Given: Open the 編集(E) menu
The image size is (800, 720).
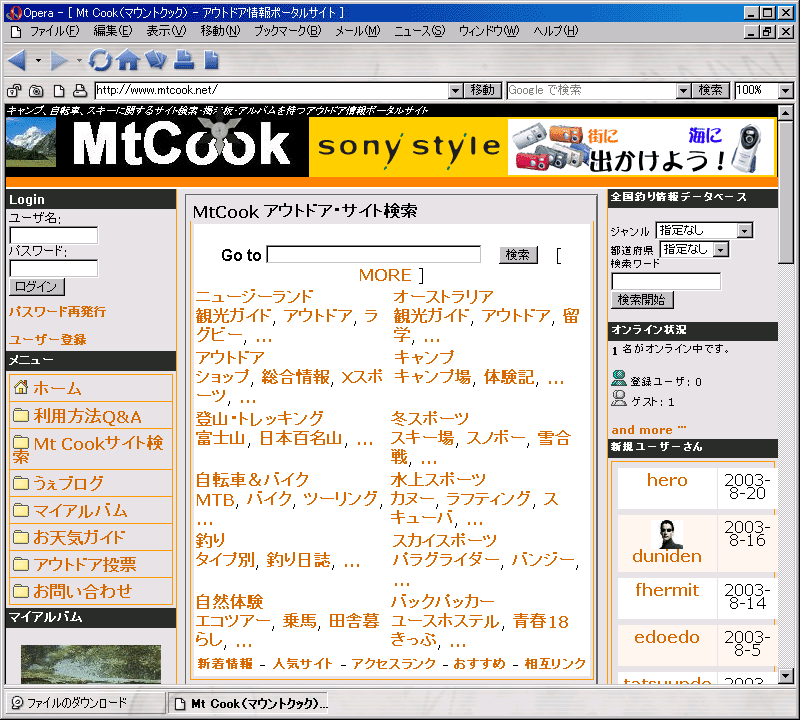Looking at the screenshot, I should click(113, 32).
